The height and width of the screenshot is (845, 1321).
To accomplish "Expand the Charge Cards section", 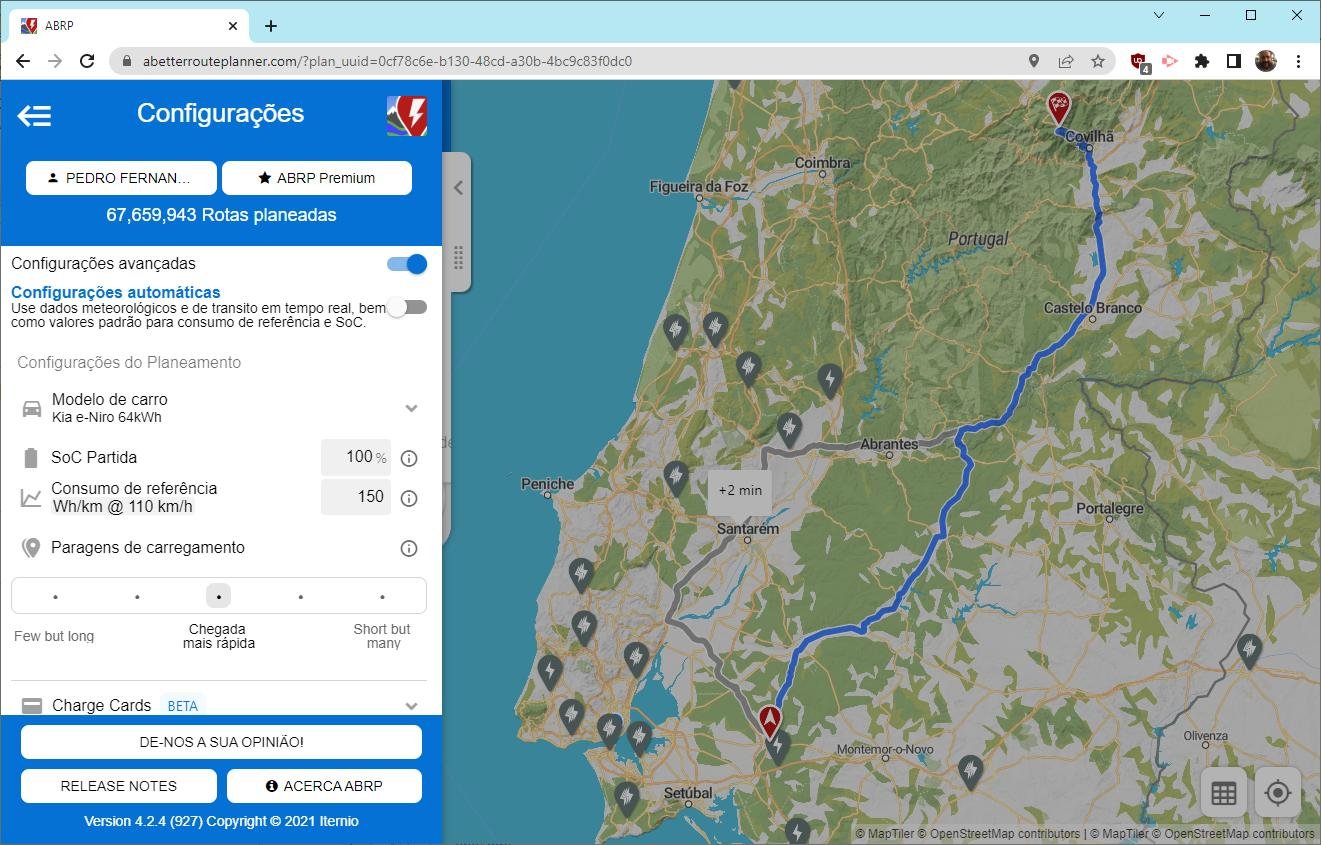I will [x=410, y=706].
